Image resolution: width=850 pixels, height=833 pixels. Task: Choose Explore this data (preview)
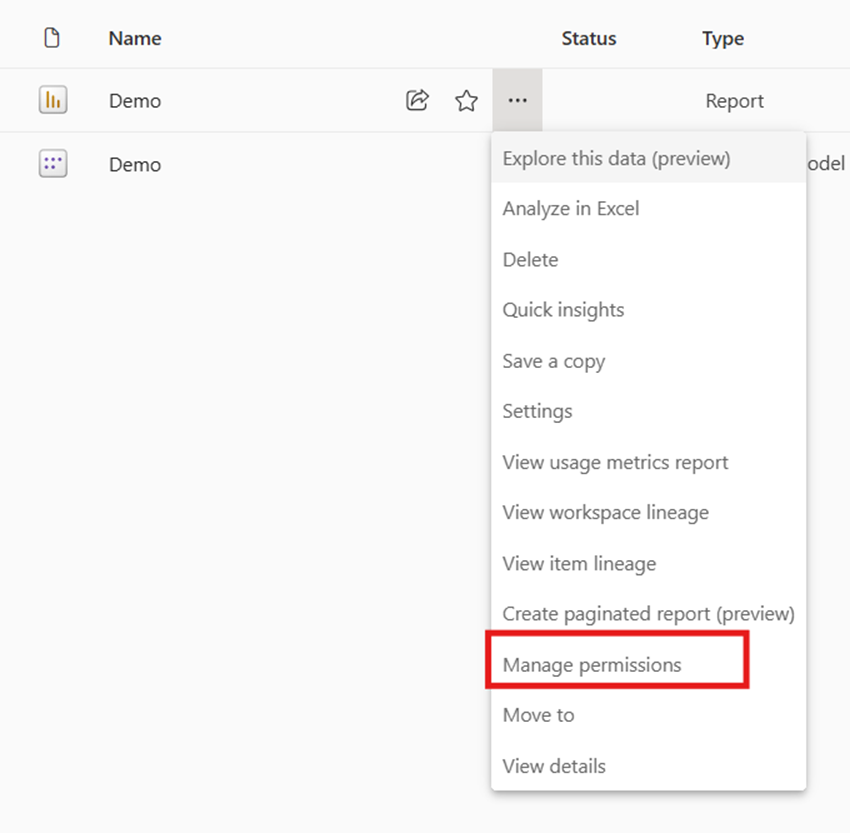[648, 158]
